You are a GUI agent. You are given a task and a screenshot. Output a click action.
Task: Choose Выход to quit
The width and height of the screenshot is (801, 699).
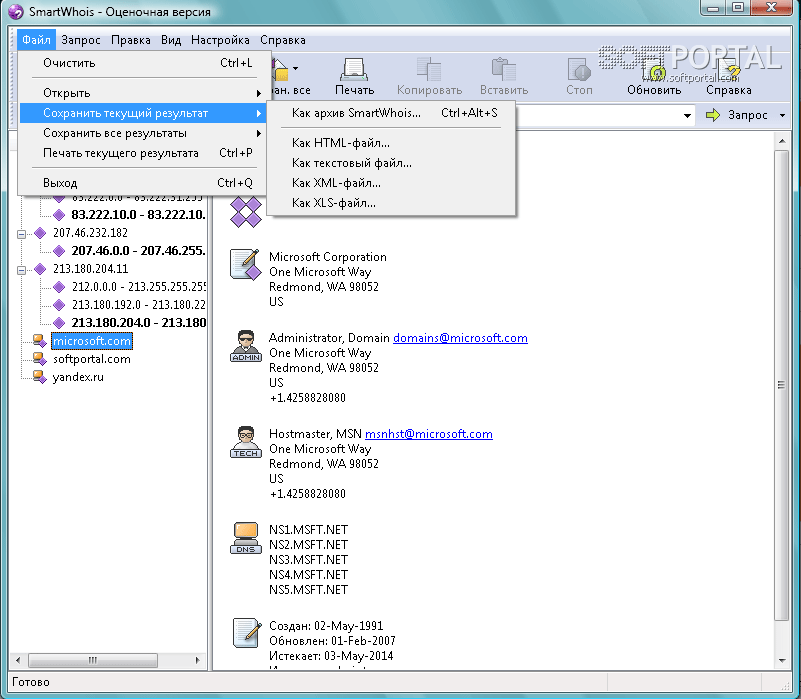tap(142, 183)
